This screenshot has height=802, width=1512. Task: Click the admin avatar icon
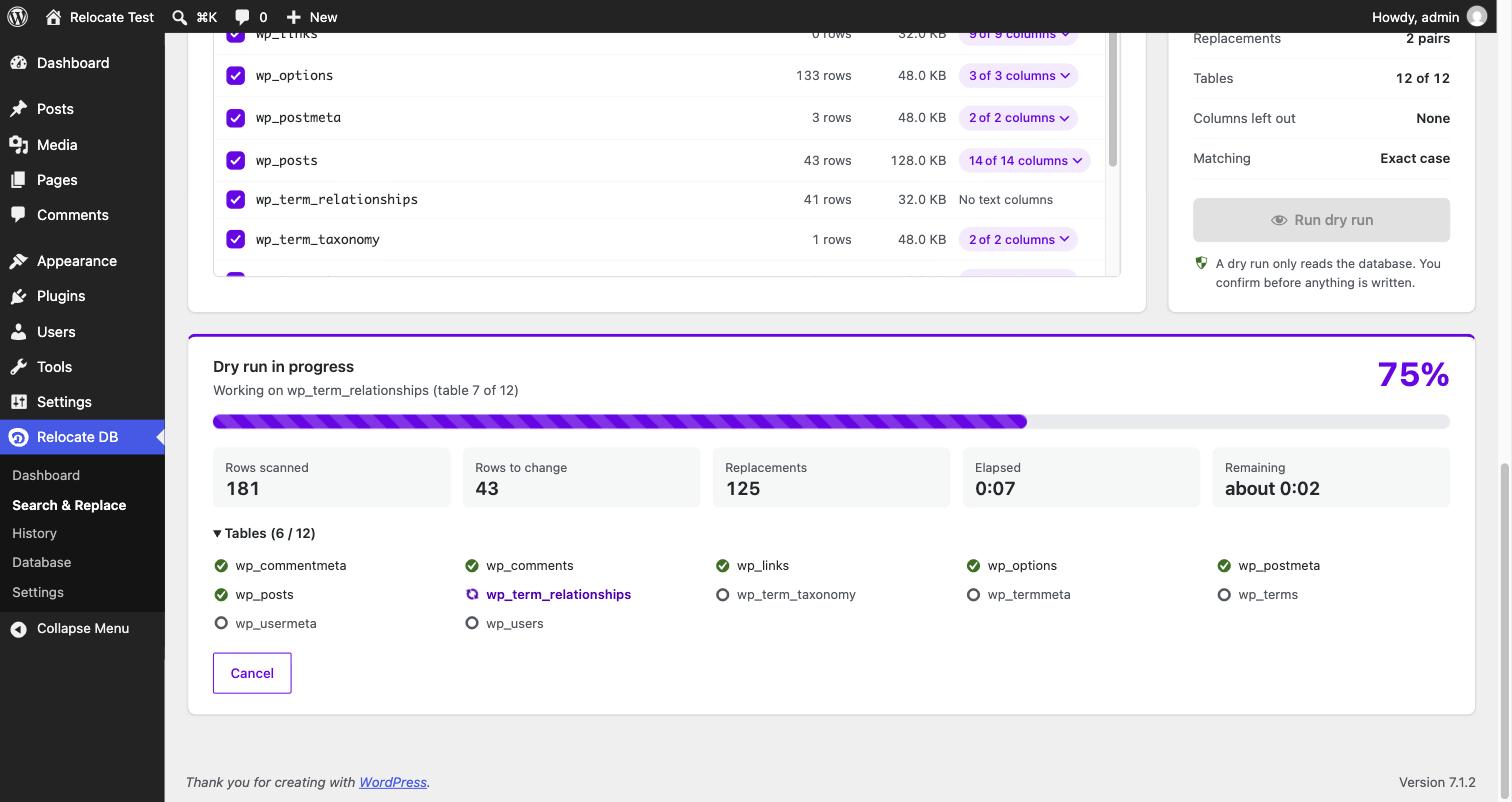coord(1477,17)
